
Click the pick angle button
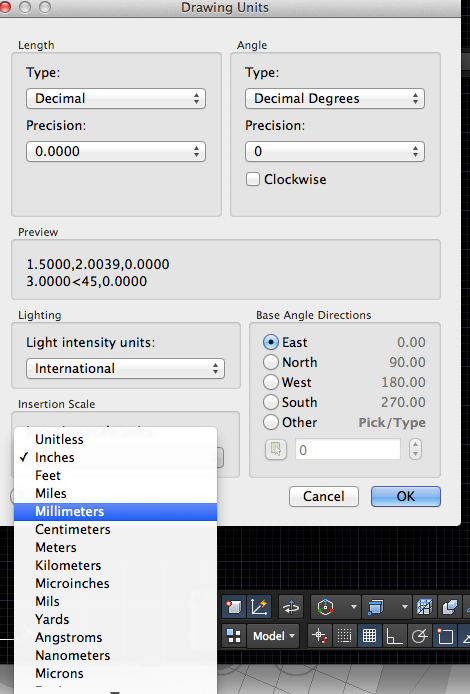click(276, 450)
